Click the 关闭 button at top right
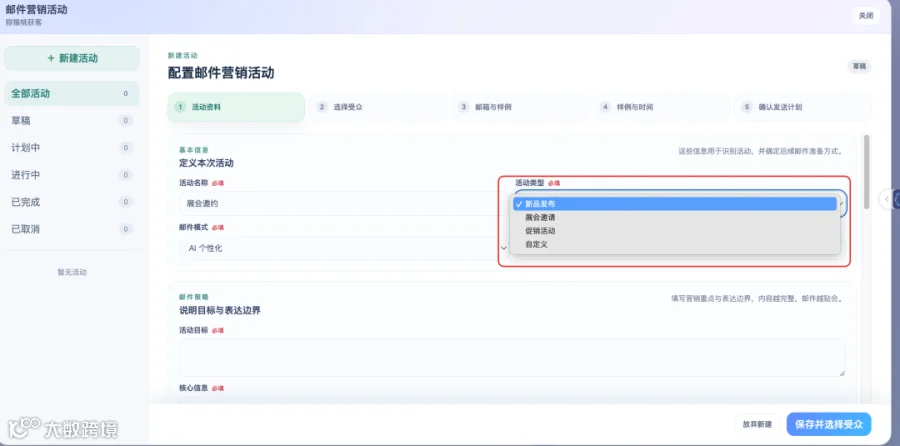 866,16
